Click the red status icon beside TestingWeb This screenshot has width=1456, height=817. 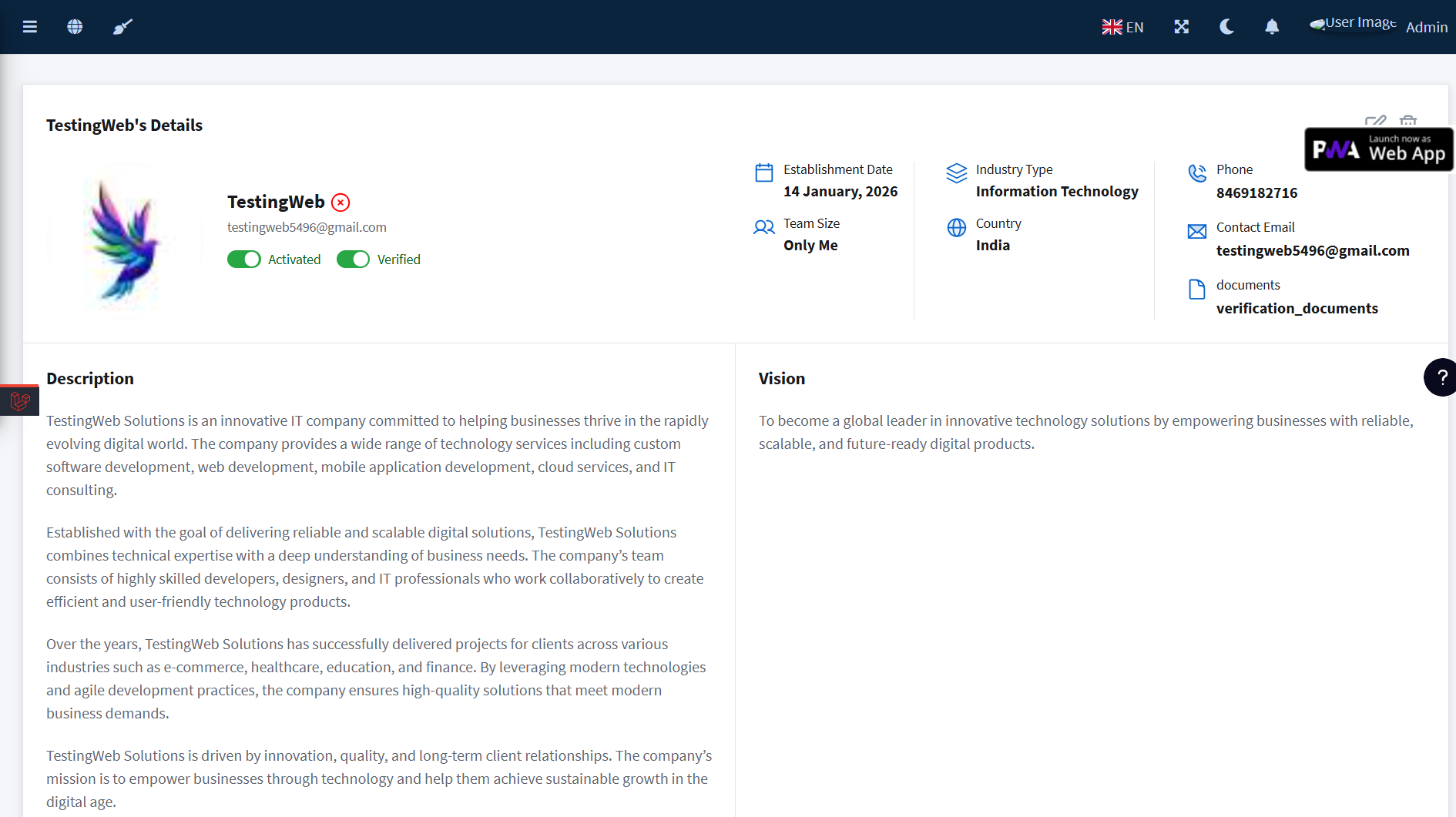pos(341,203)
